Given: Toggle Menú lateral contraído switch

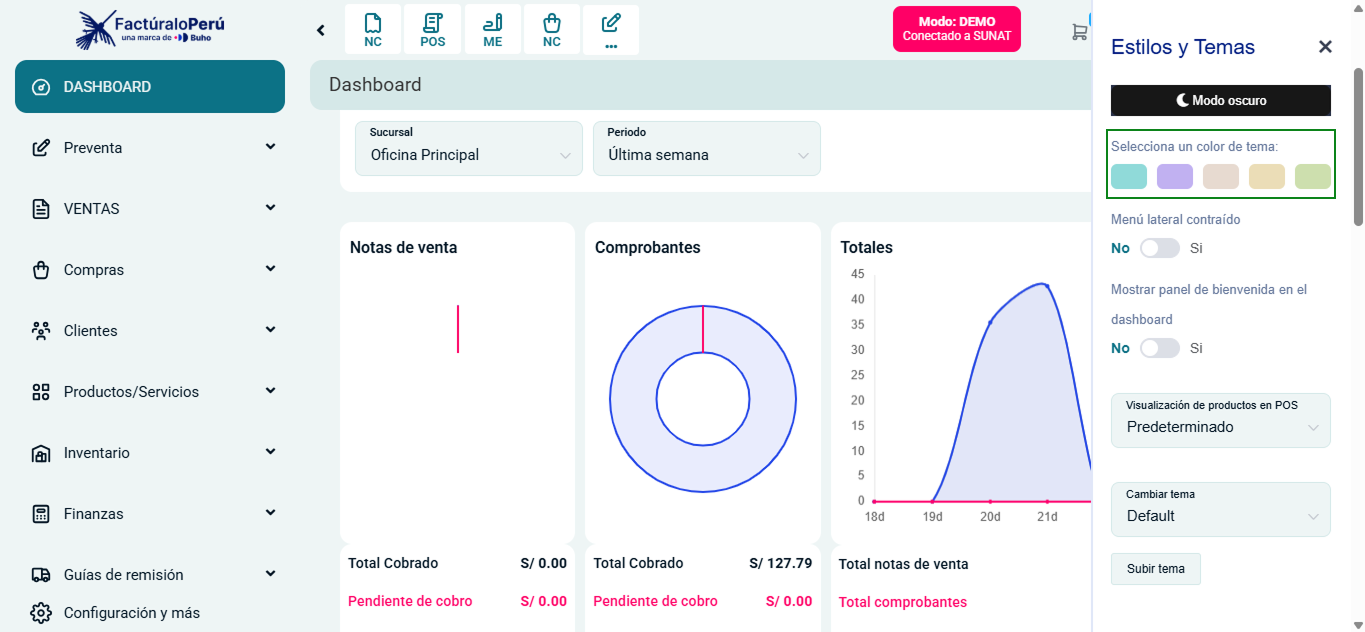Looking at the screenshot, I should (1160, 248).
